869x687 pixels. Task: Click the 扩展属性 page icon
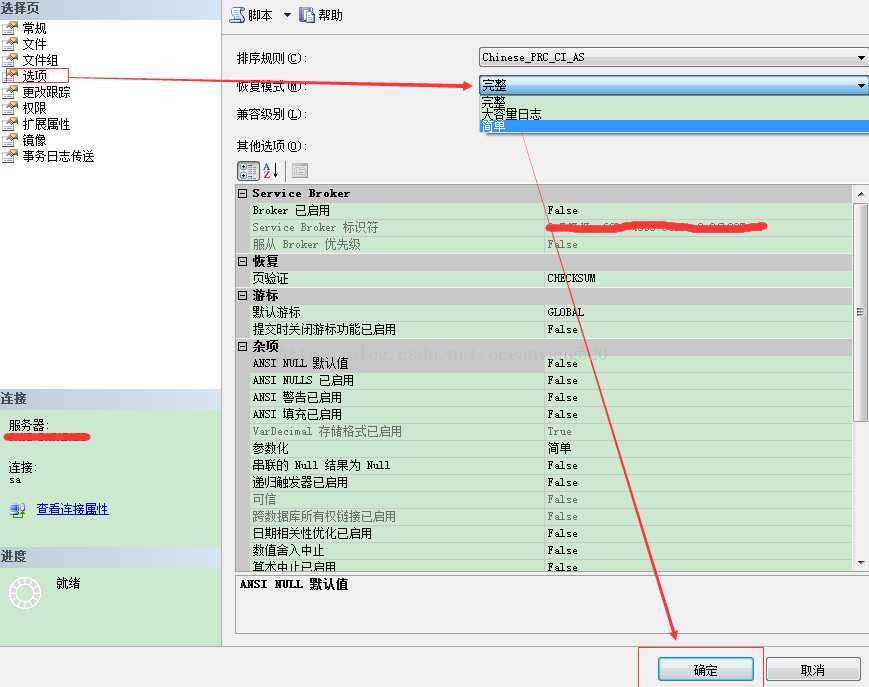(x=10, y=124)
